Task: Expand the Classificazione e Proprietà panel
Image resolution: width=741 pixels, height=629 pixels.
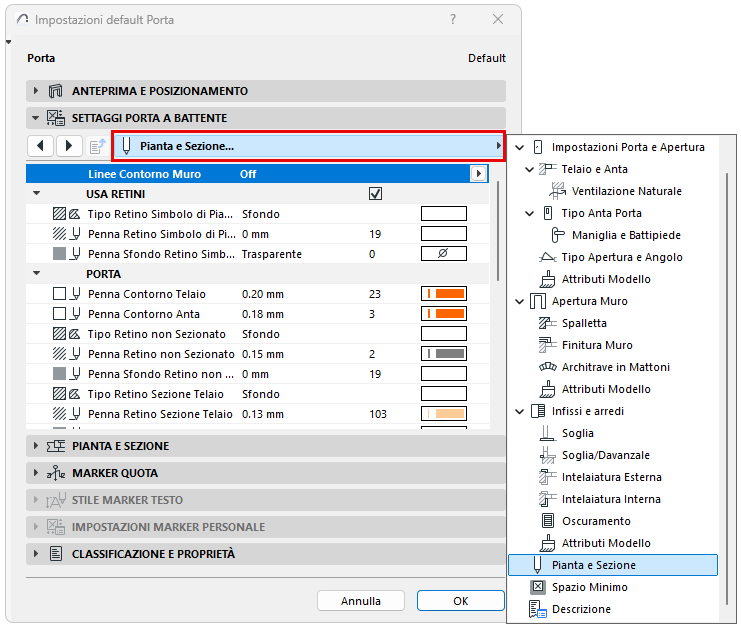Action: [35, 553]
